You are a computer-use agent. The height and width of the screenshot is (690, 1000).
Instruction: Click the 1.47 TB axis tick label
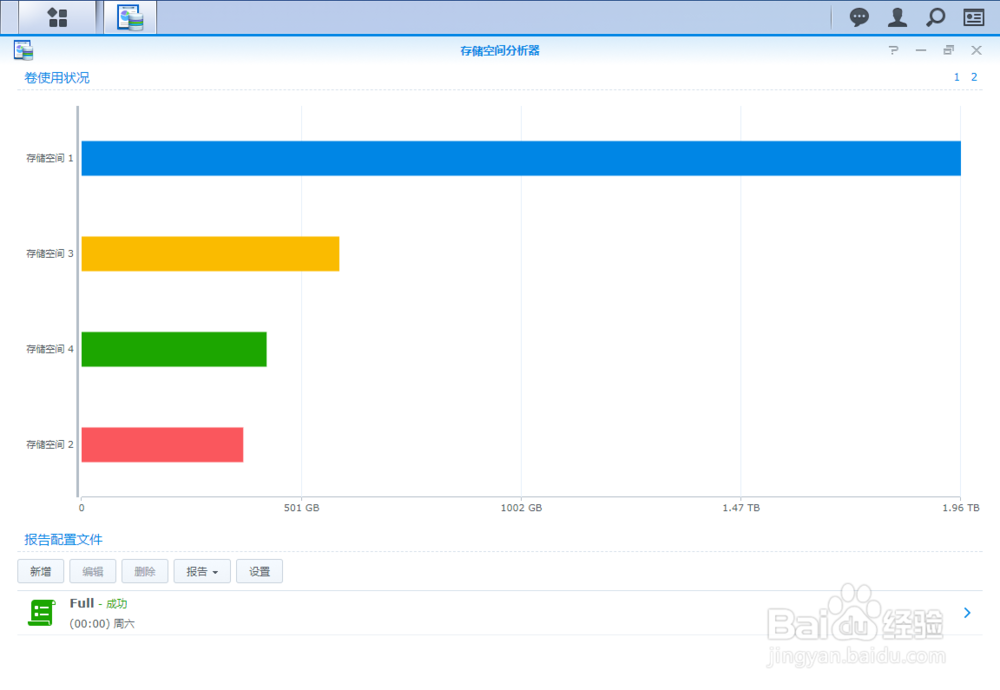(741, 508)
